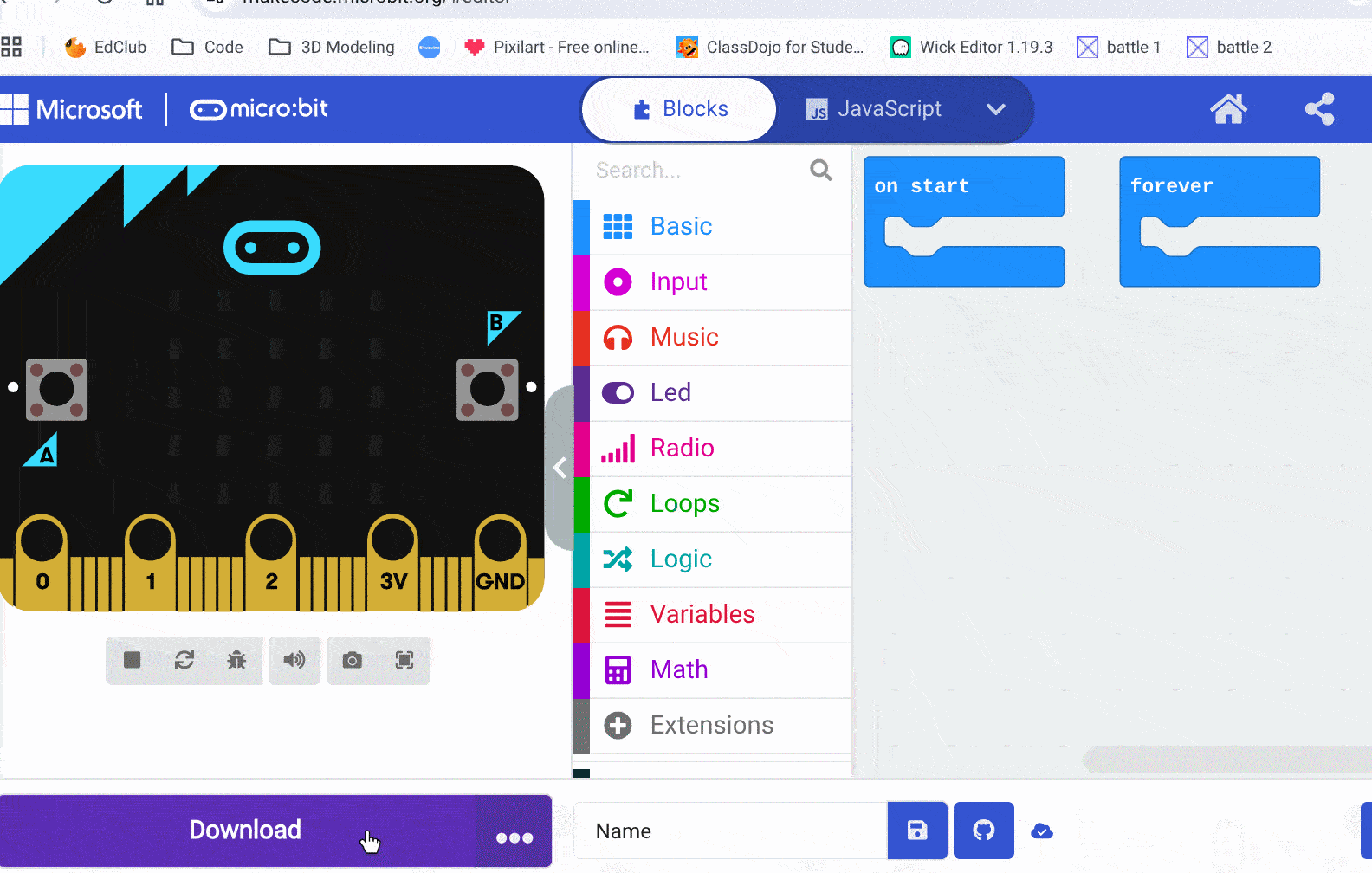
Task: Open the Led blocks category
Action: (x=712, y=393)
